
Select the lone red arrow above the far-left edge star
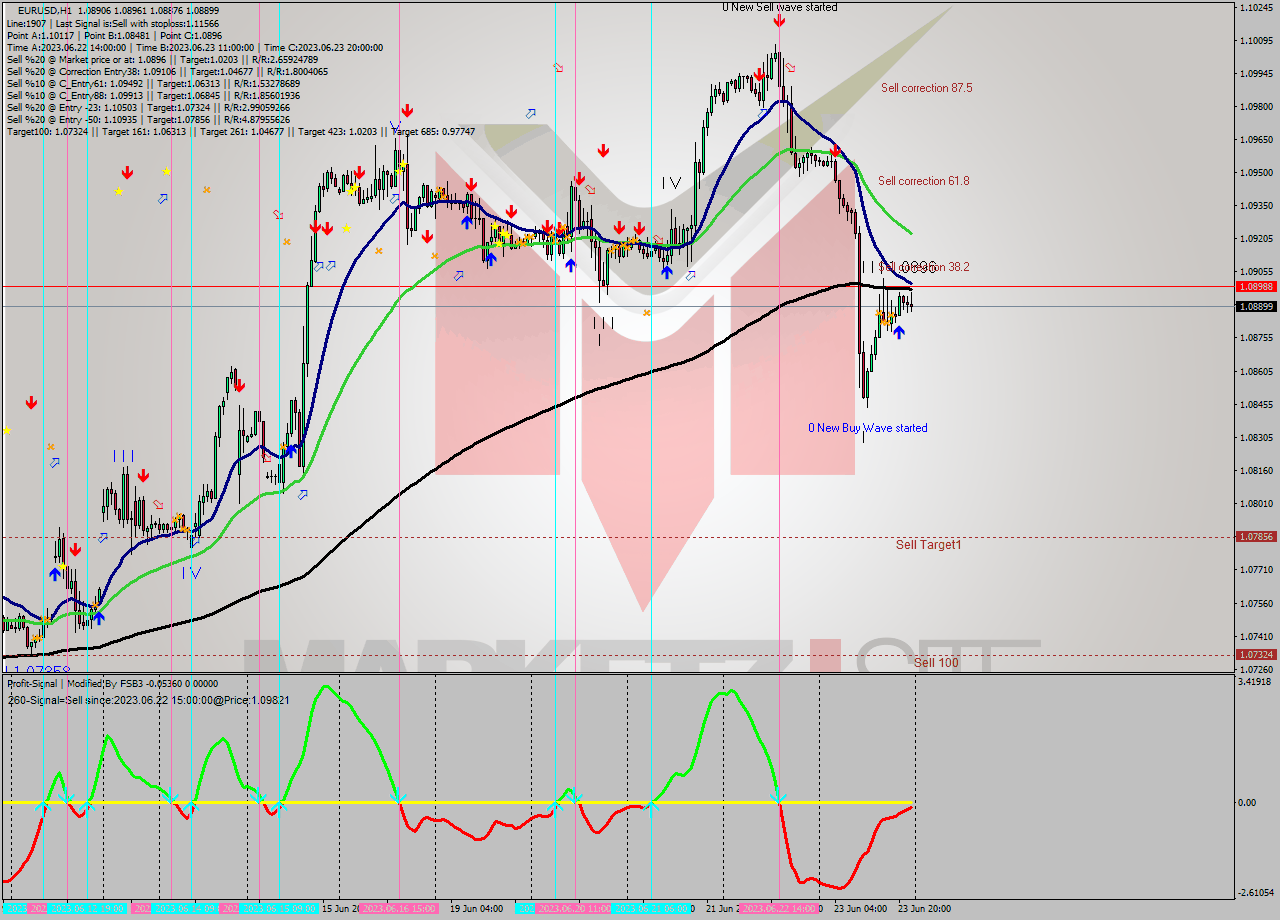click(32, 402)
